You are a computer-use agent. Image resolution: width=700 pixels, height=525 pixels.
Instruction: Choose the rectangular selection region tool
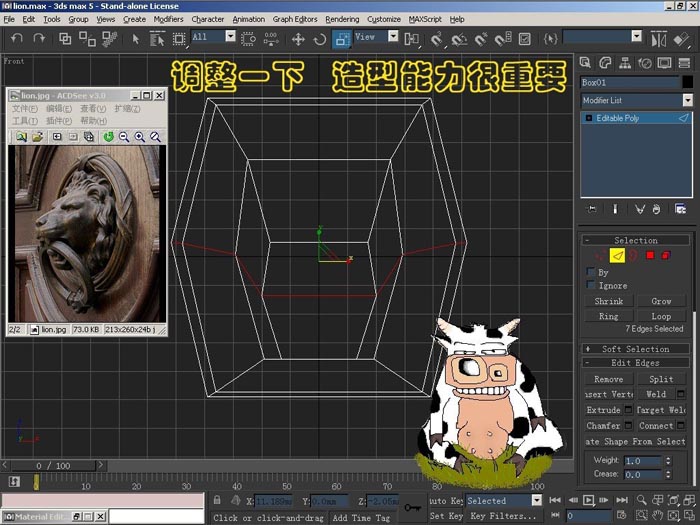[179, 39]
